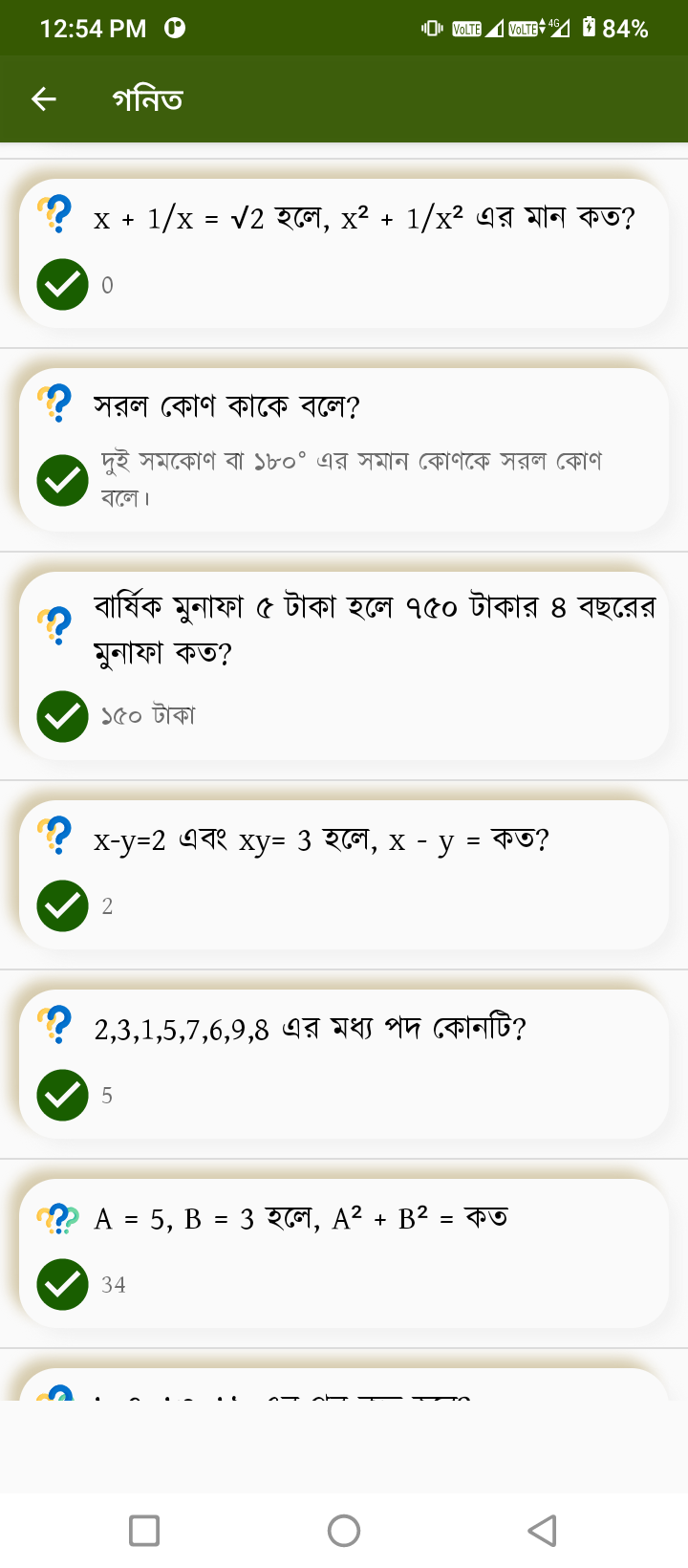Image resolution: width=688 pixels, height=1568 pixels.
Task: Click the question icon beside A = 5, B = 3
Action: point(57,1216)
